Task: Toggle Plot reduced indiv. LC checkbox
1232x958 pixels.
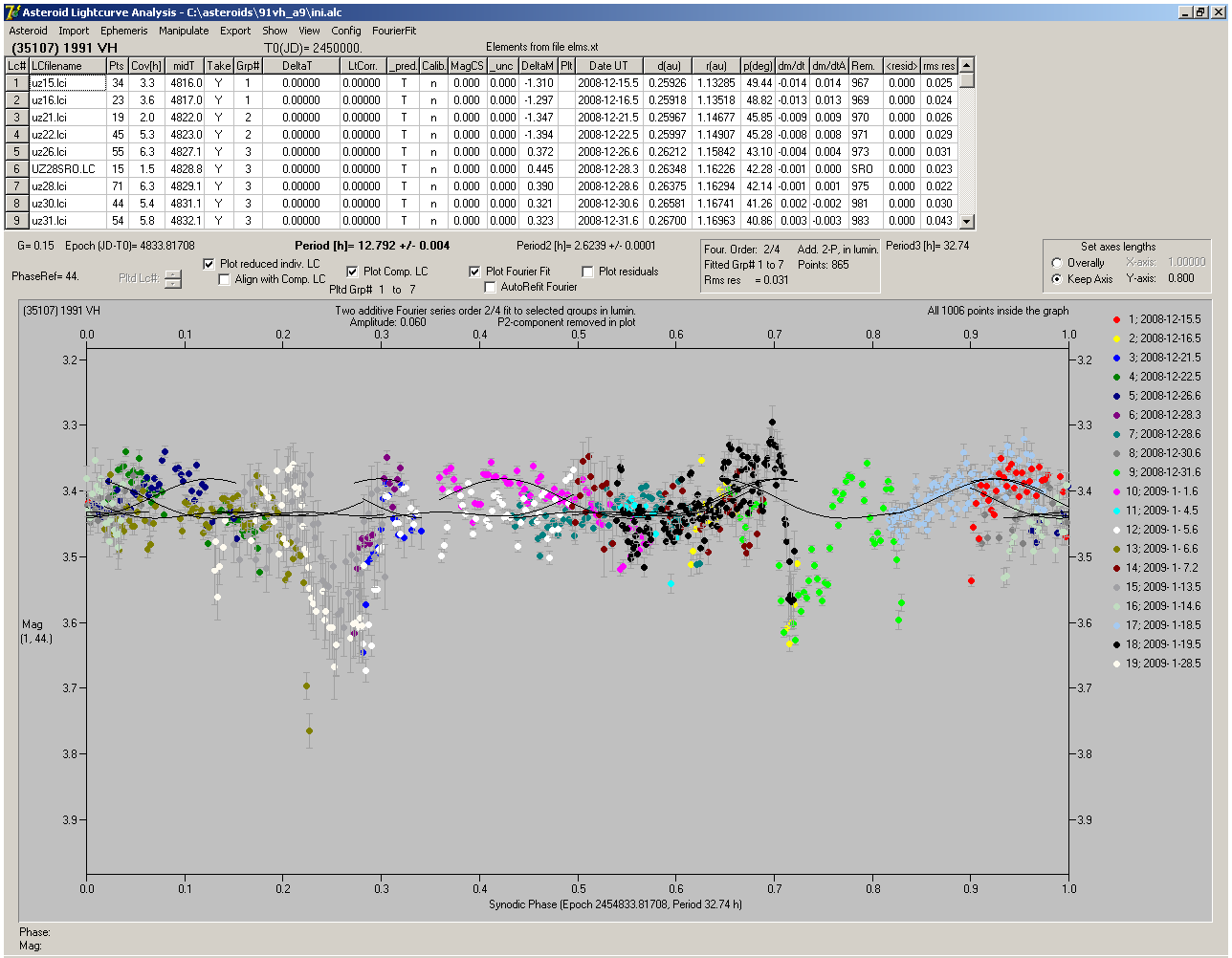Action: 209,264
